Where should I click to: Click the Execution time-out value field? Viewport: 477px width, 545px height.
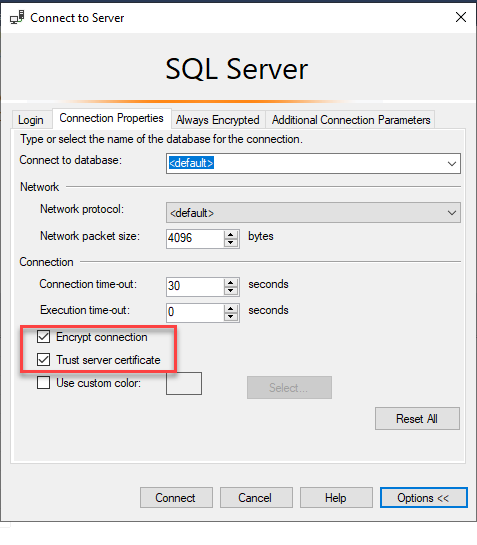click(195, 313)
